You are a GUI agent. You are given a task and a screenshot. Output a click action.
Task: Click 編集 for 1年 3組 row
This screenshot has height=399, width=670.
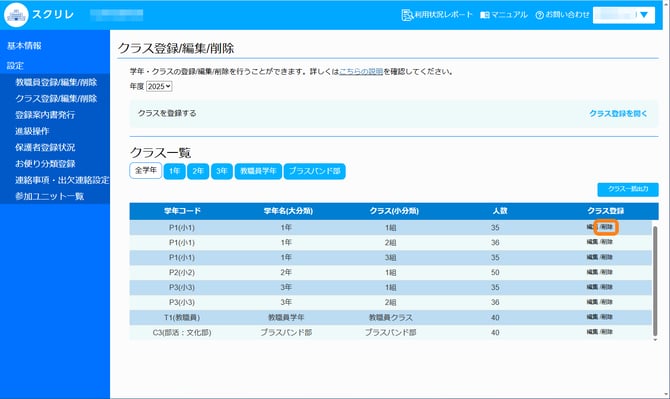[x=592, y=257]
